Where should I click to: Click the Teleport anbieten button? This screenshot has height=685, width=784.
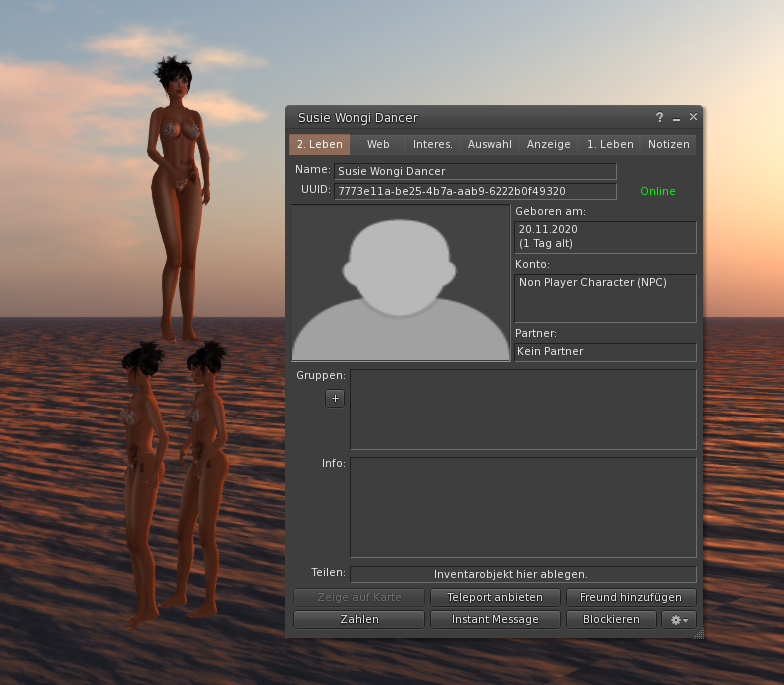(x=494, y=597)
